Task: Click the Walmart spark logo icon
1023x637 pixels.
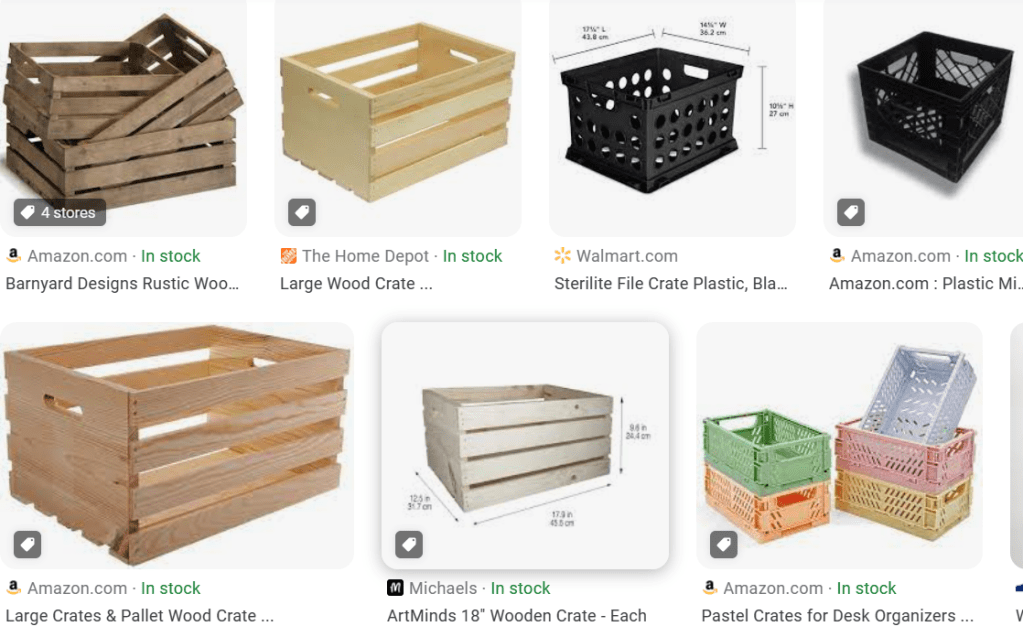Action: pyautogui.click(x=562, y=256)
